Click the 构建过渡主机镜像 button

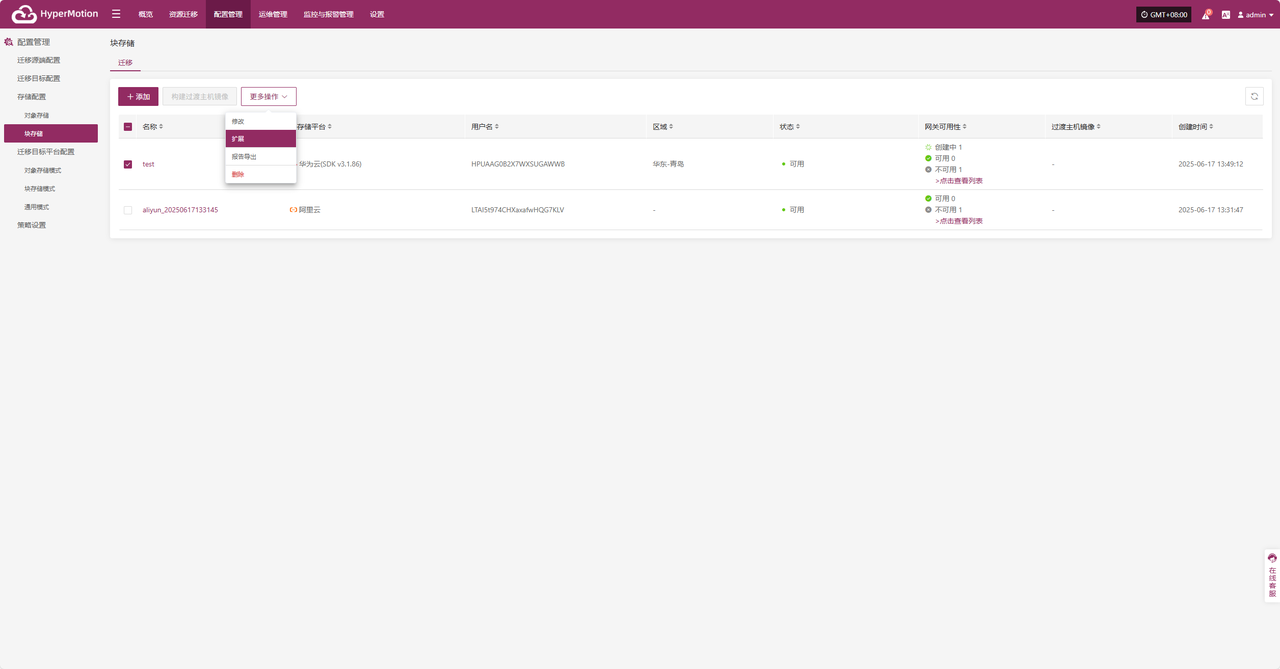click(199, 96)
